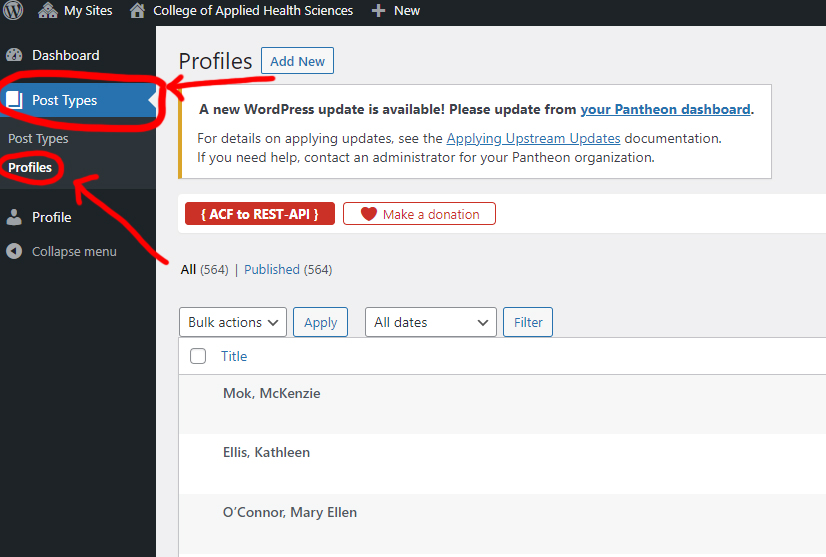Follow the your Pantheon dashboard link

point(665,109)
